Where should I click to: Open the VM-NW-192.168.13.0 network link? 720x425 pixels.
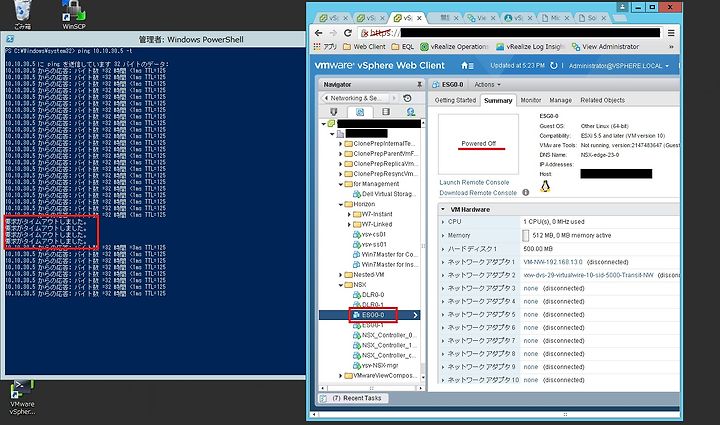pyautogui.click(x=553, y=262)
